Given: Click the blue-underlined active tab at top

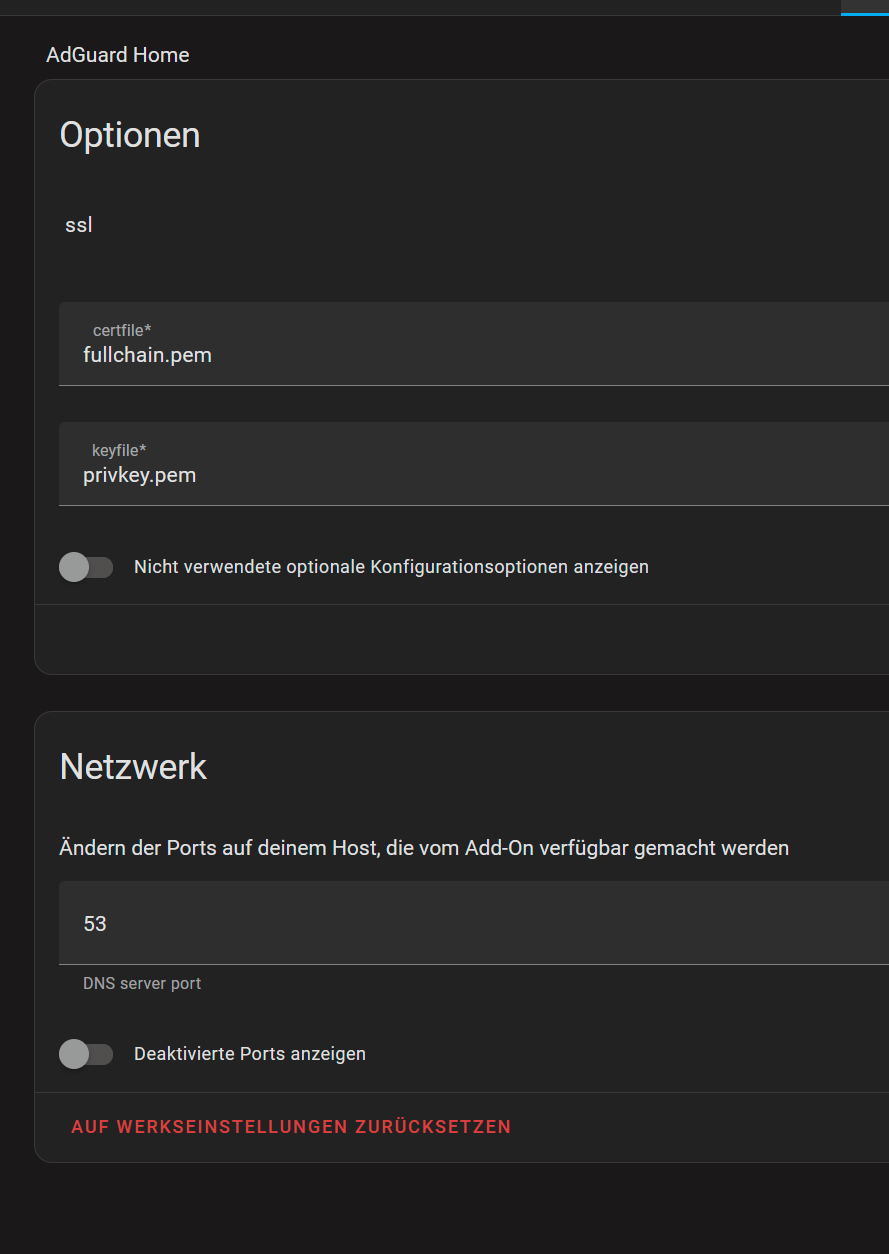Looking at the screenshot, I should (x=865, y=7).
